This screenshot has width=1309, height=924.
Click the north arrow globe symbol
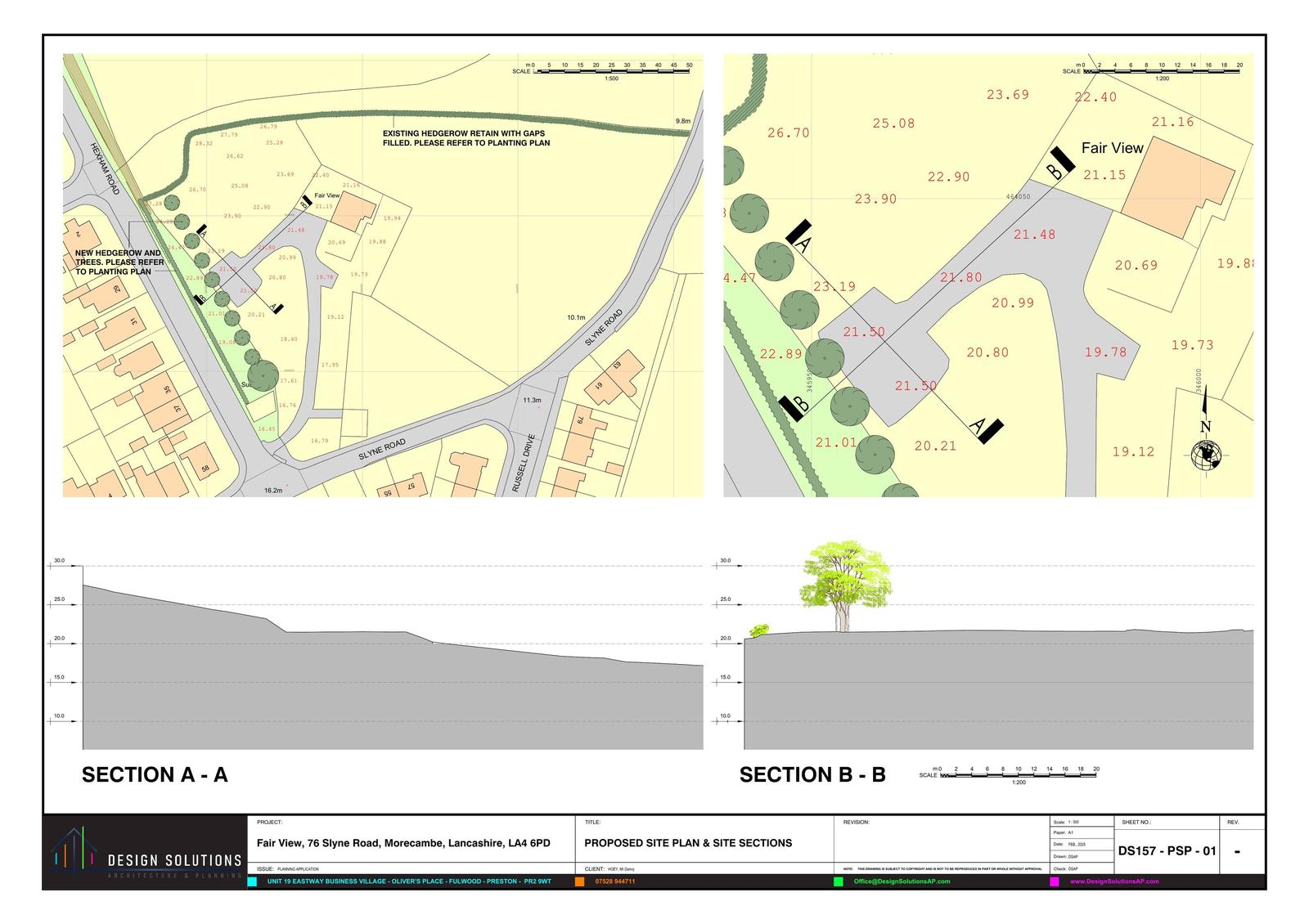pos(1206,455)
